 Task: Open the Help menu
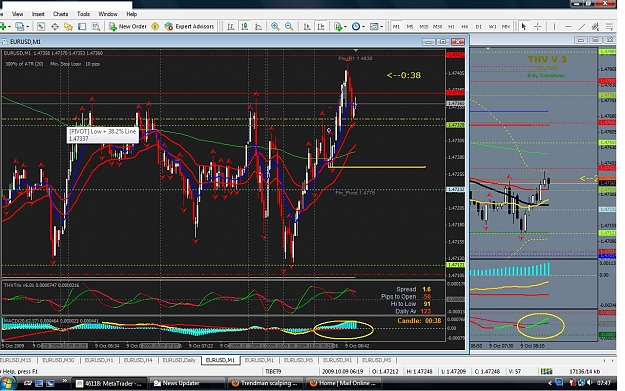click(x=132, y=14)
